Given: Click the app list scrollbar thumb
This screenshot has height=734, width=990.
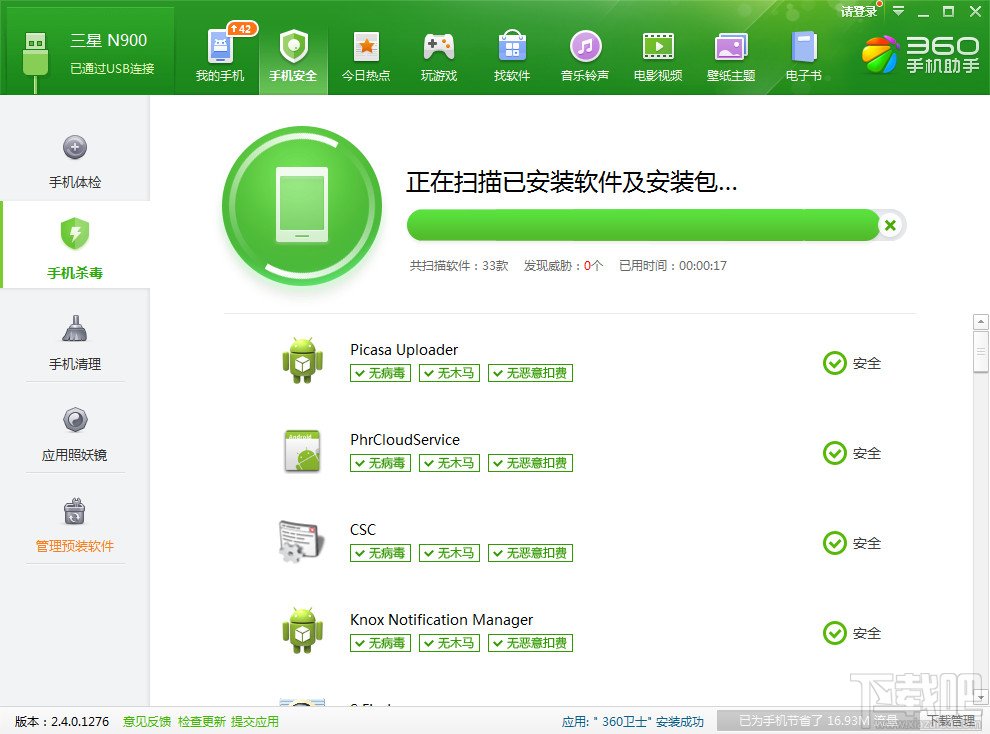Looking at the screenshot, I should pos(981,352).
